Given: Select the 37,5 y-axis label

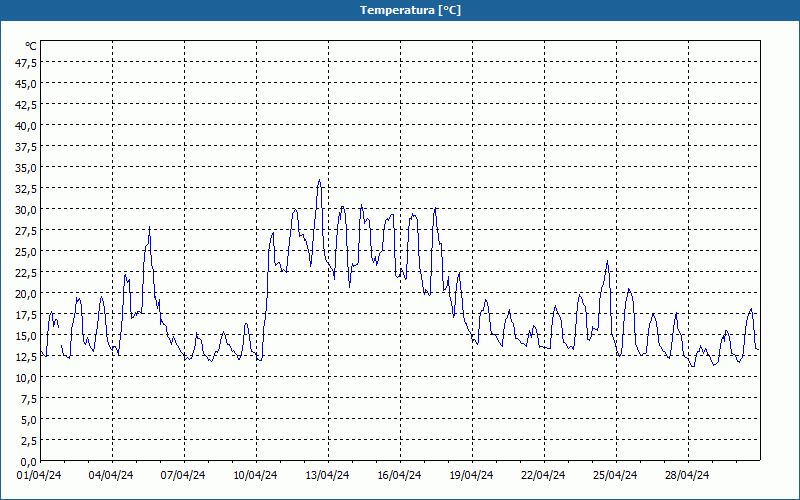Looking at the screenshot, I should coord(26,147).
